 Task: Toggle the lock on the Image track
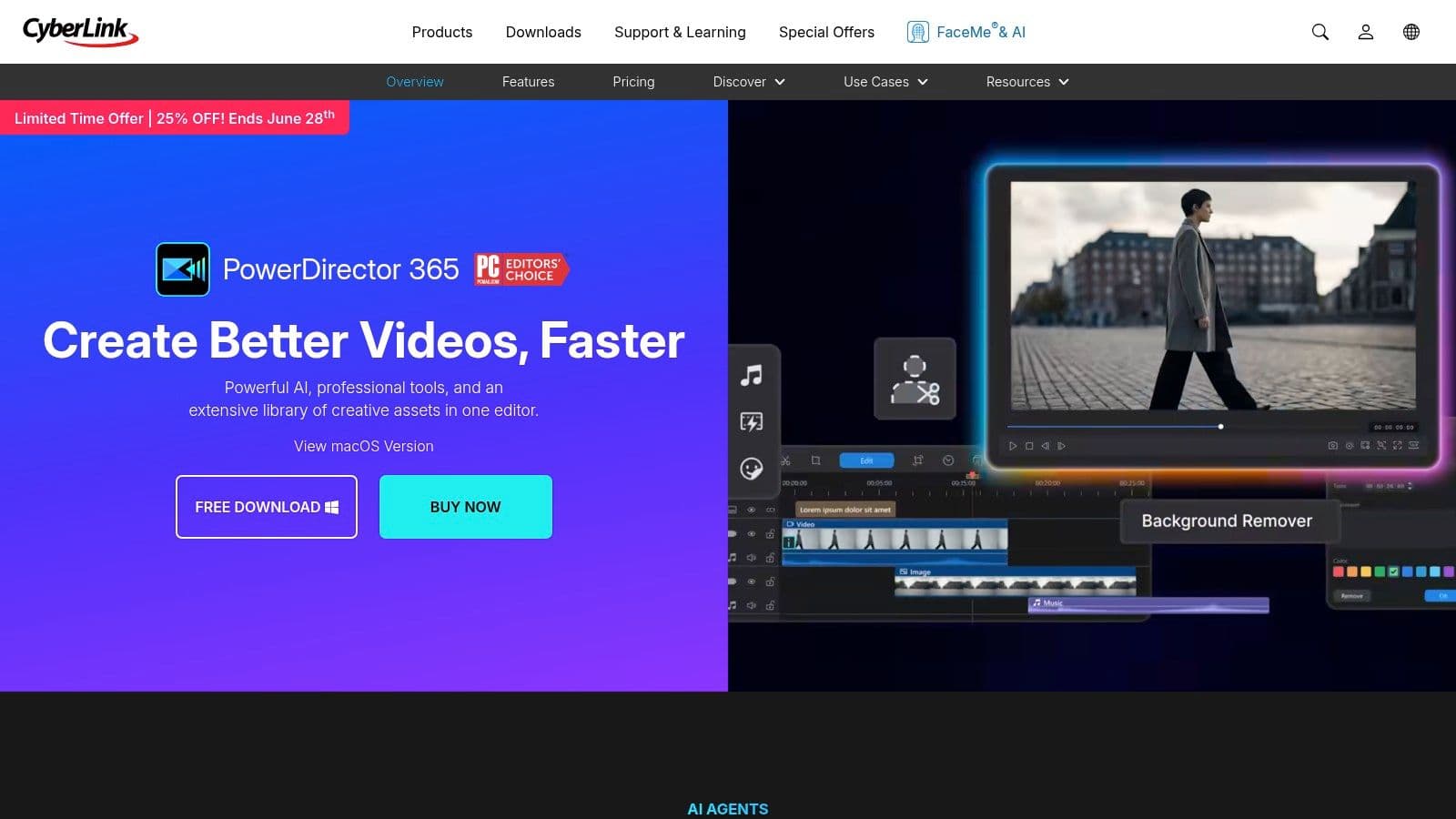point(770,581)
